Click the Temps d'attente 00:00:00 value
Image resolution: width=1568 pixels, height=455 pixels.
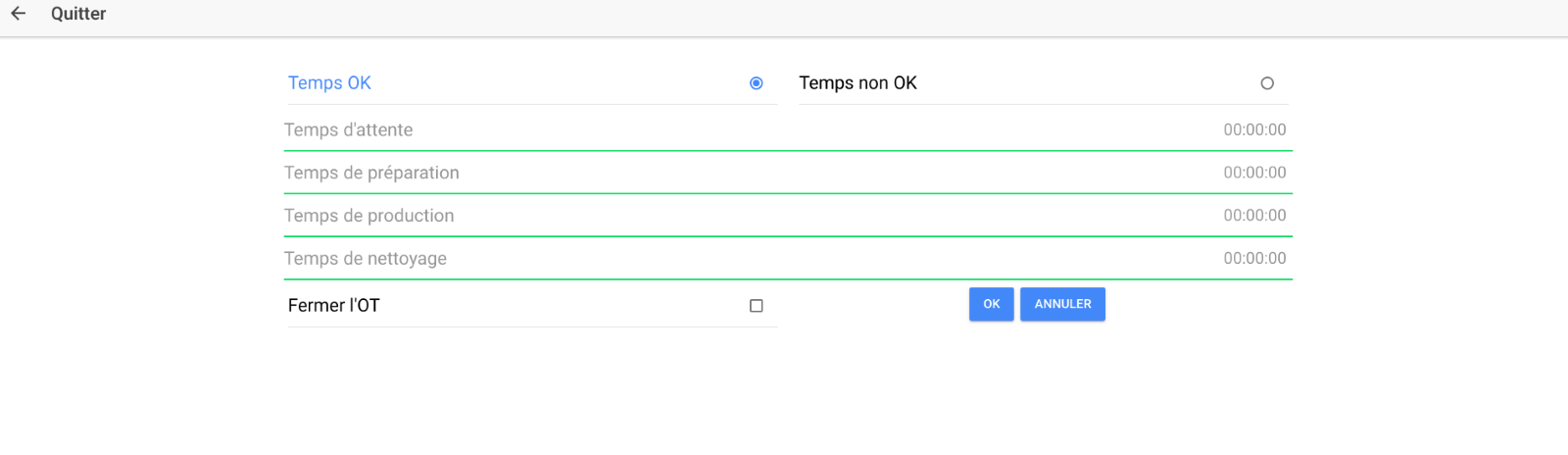pos(1254,129)
